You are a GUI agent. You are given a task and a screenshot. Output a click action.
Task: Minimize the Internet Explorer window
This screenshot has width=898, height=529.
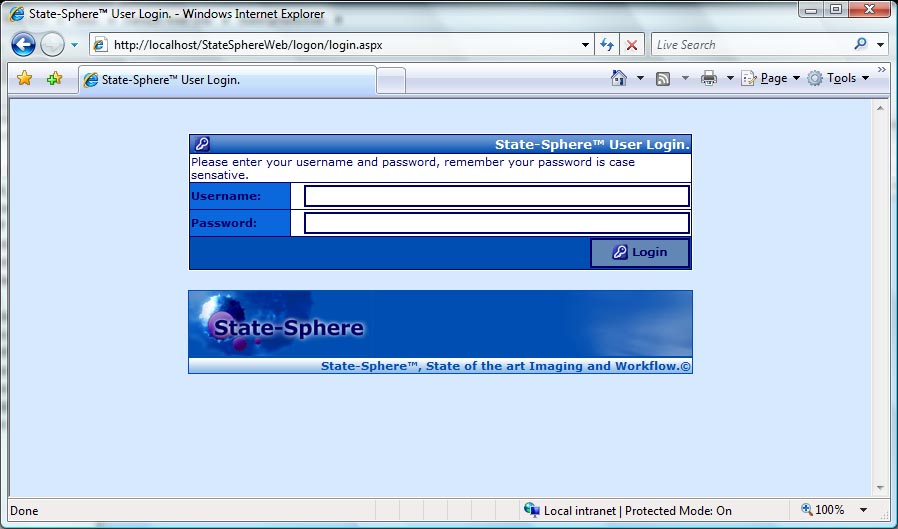pos(811,10)
